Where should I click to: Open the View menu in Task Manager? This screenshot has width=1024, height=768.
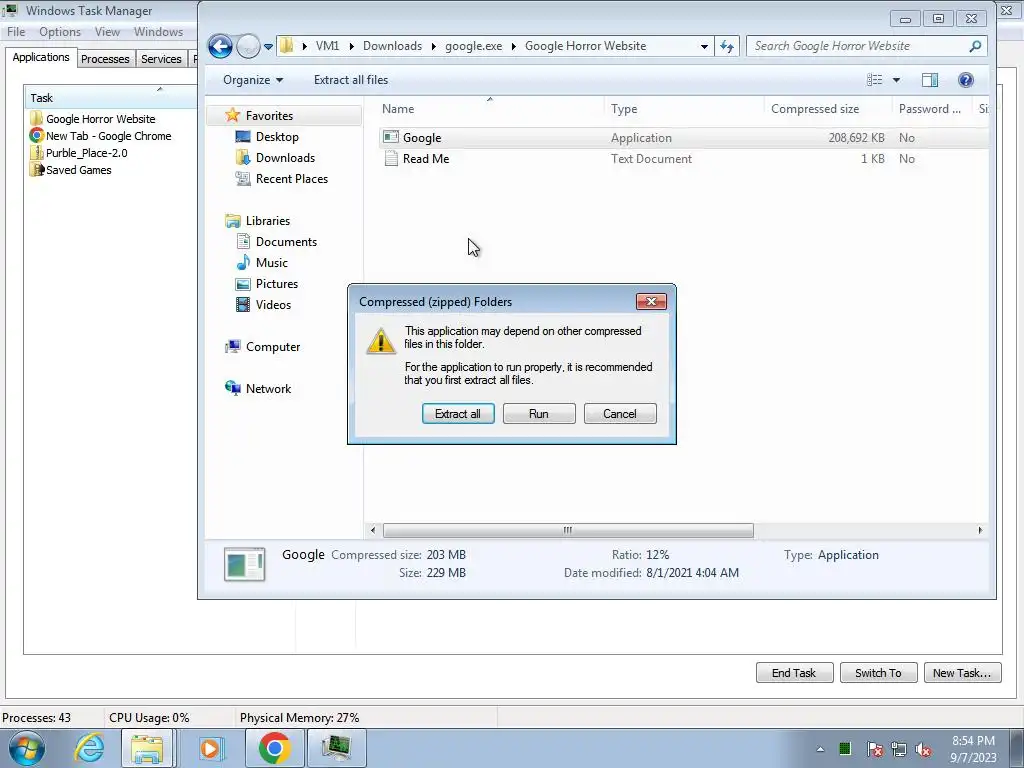(107, 31)
